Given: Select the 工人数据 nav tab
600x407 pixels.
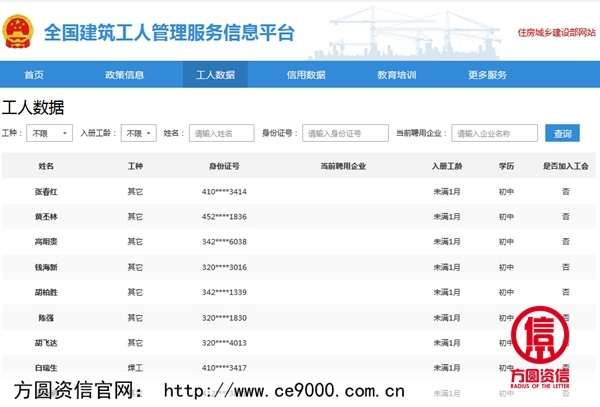Looking at the screenshot, I should point(215,75).
